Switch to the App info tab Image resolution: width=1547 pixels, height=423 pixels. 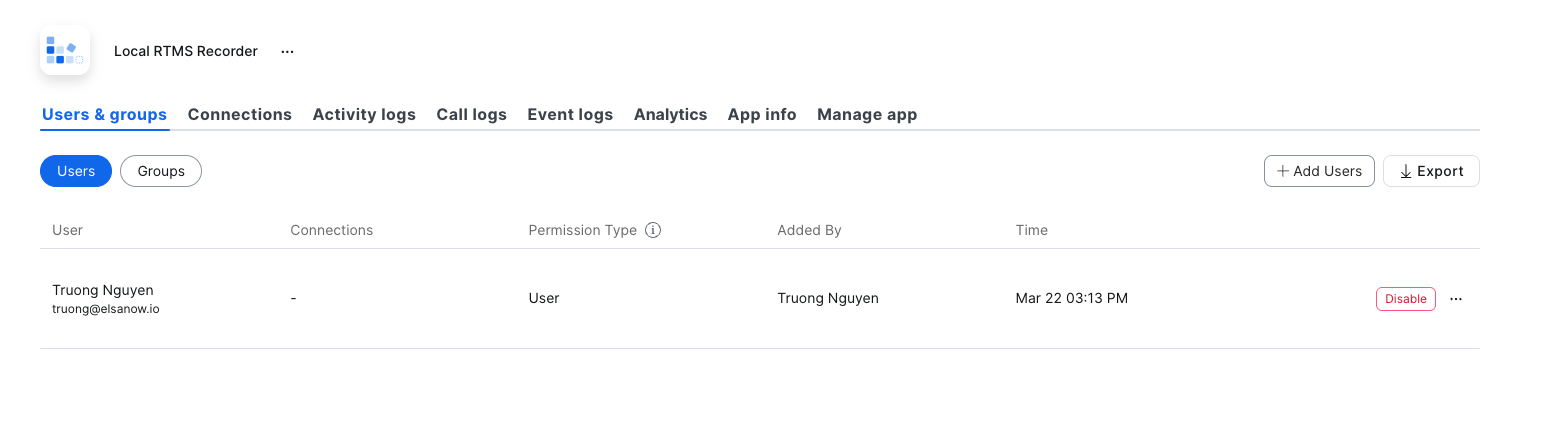point(762,114)
